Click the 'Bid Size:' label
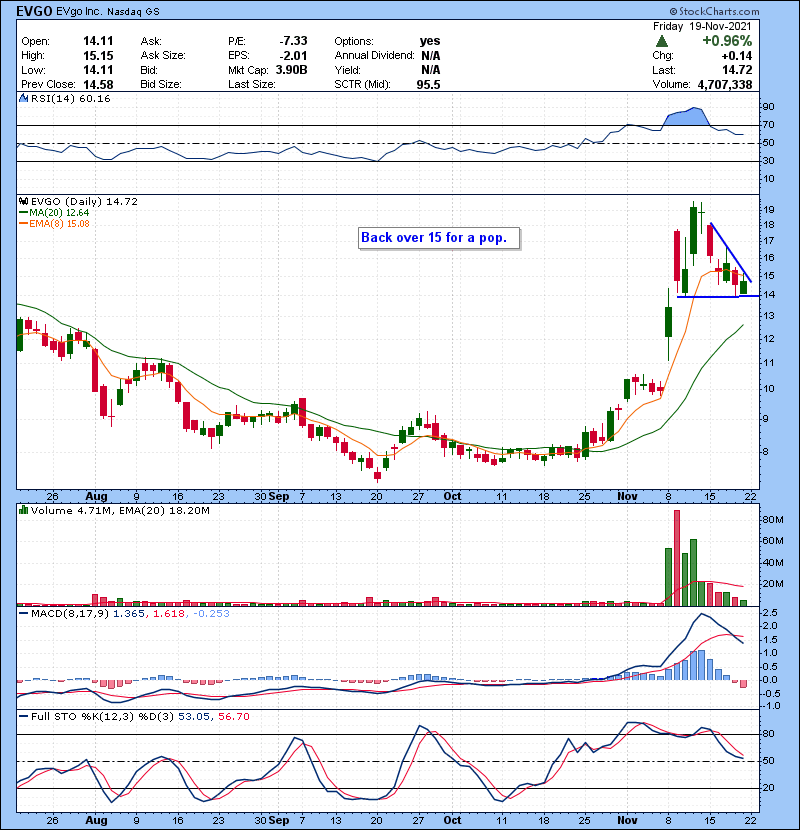The image size is (800, 830). pyautogui.click(x=161, y=85)
